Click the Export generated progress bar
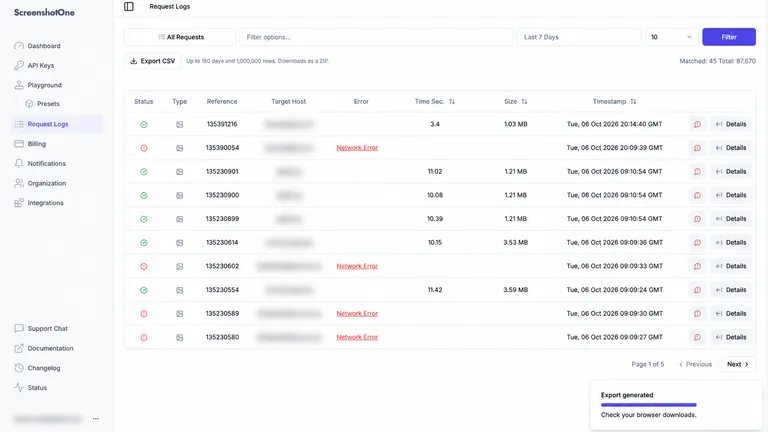Screen dimensions: 768x432 [648, 405]
